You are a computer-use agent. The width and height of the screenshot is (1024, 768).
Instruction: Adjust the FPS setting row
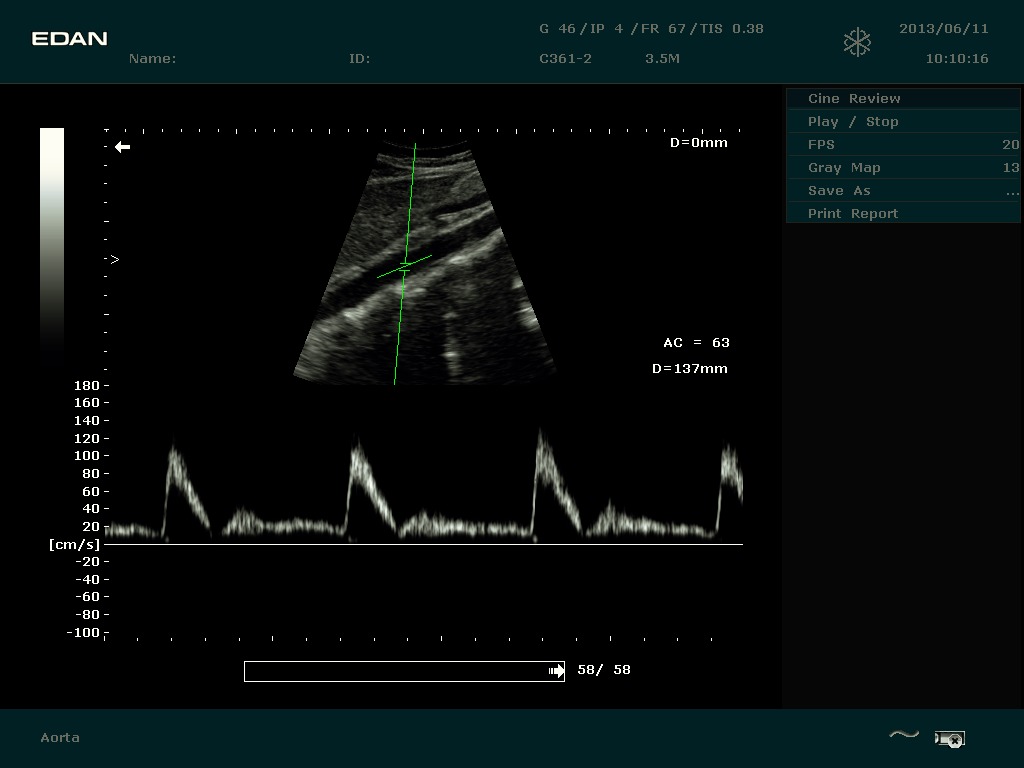902,144
